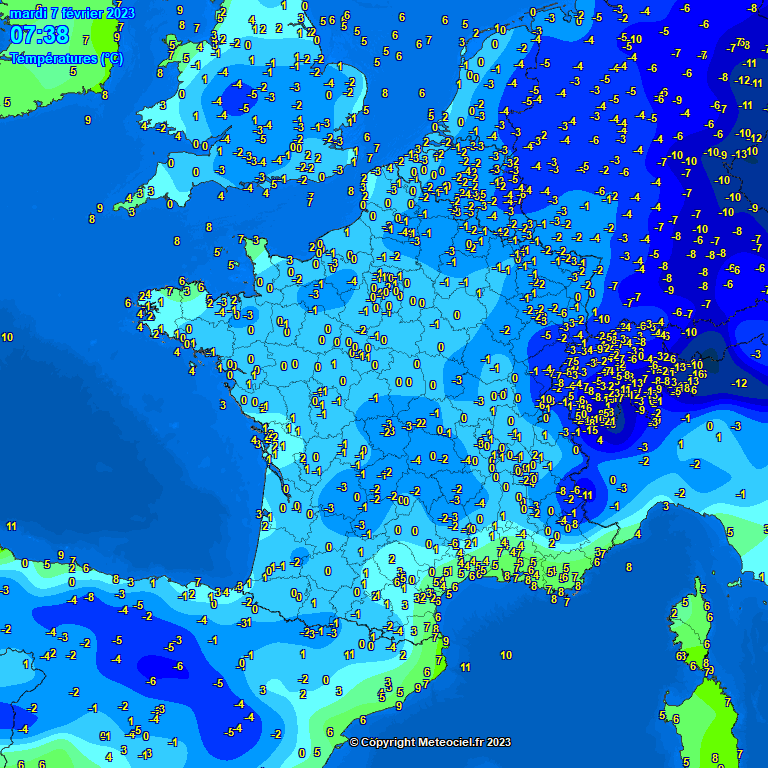Screen dimensions: 768x768
Task: Click the "-3" reading at the right edge near Italy
Action: (x=757, y=354)
